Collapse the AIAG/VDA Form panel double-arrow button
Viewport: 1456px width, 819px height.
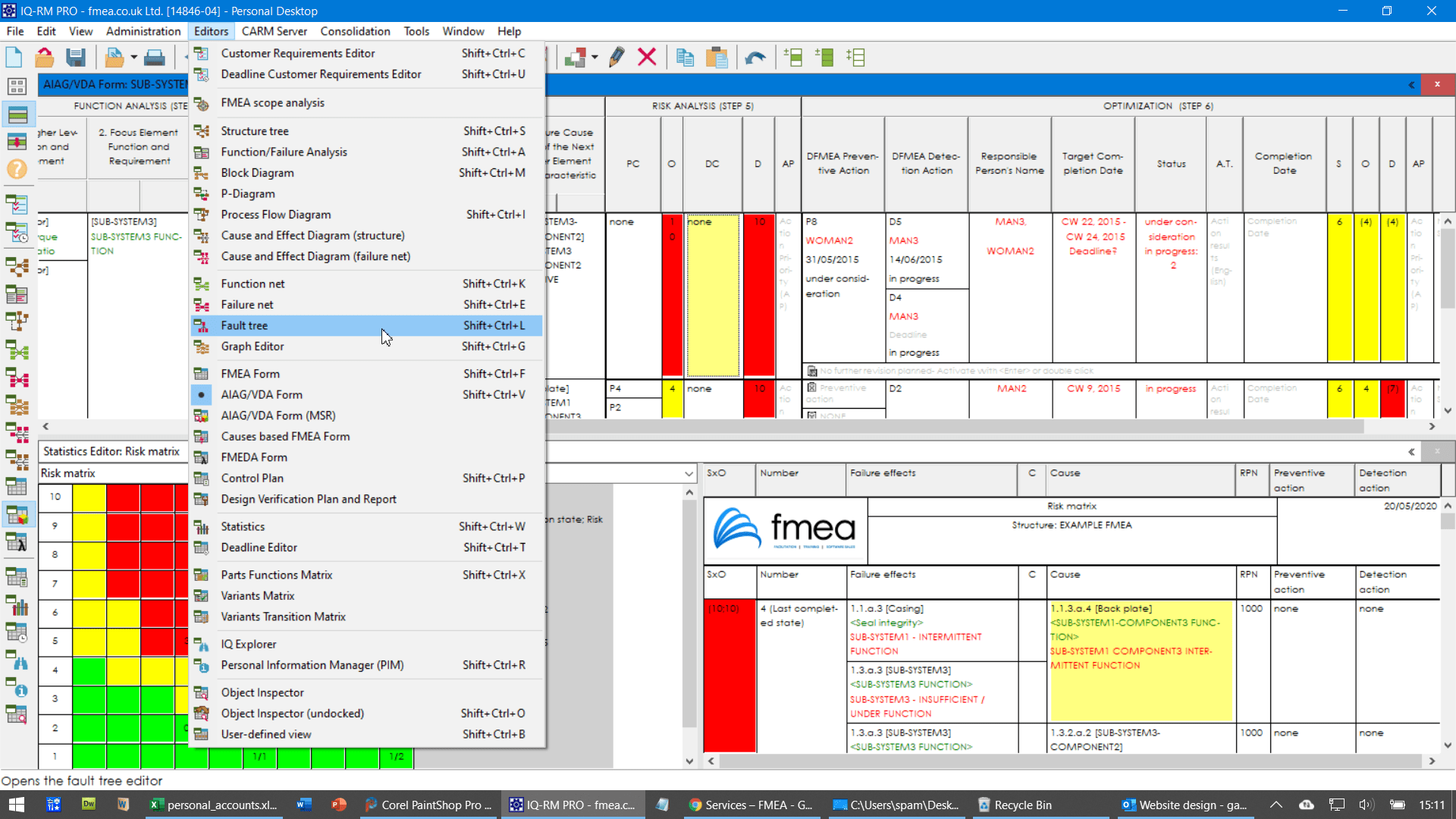[x=1411, y=85]
